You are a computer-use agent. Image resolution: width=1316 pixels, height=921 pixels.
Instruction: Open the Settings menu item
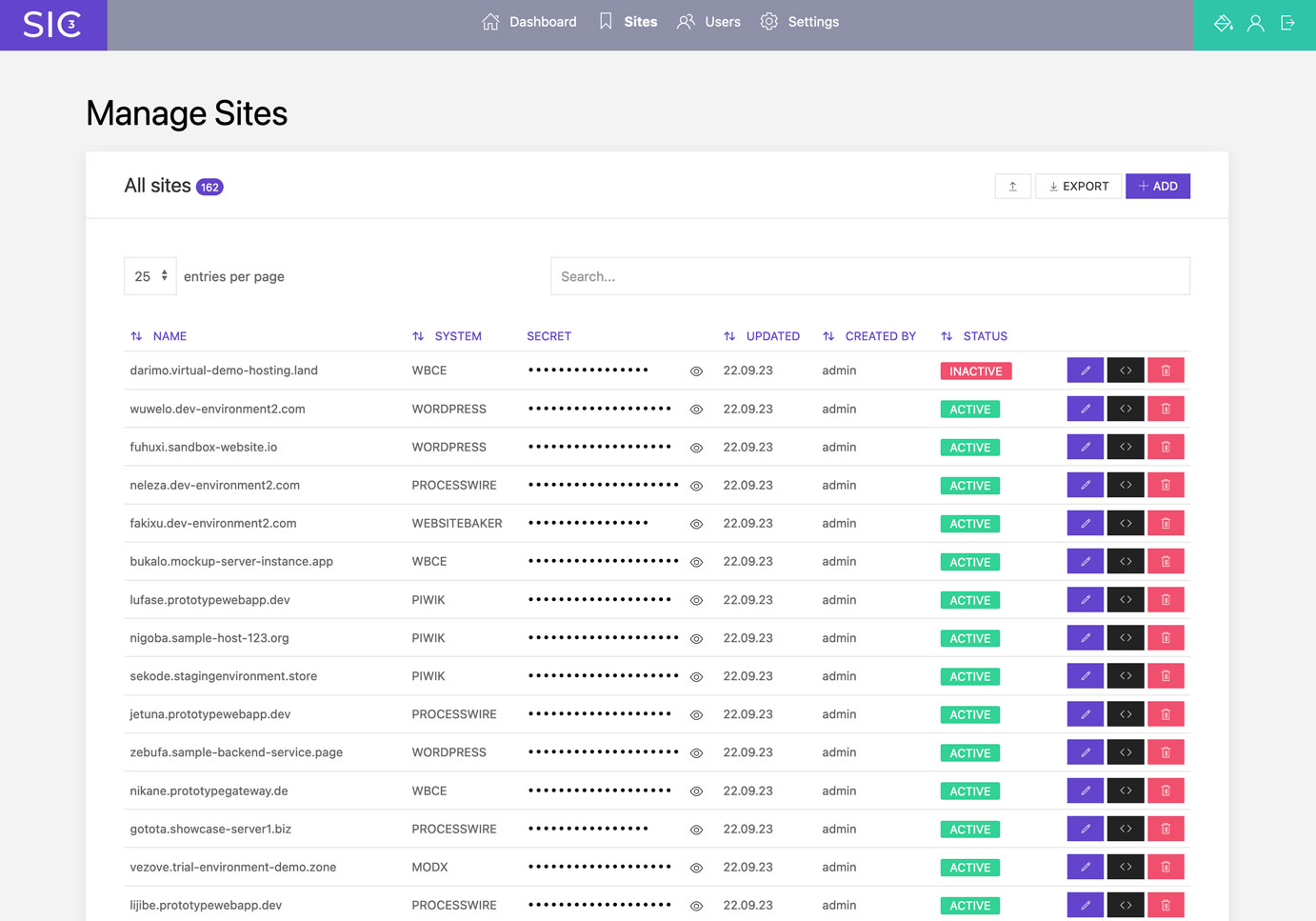[x=800, y=22]
